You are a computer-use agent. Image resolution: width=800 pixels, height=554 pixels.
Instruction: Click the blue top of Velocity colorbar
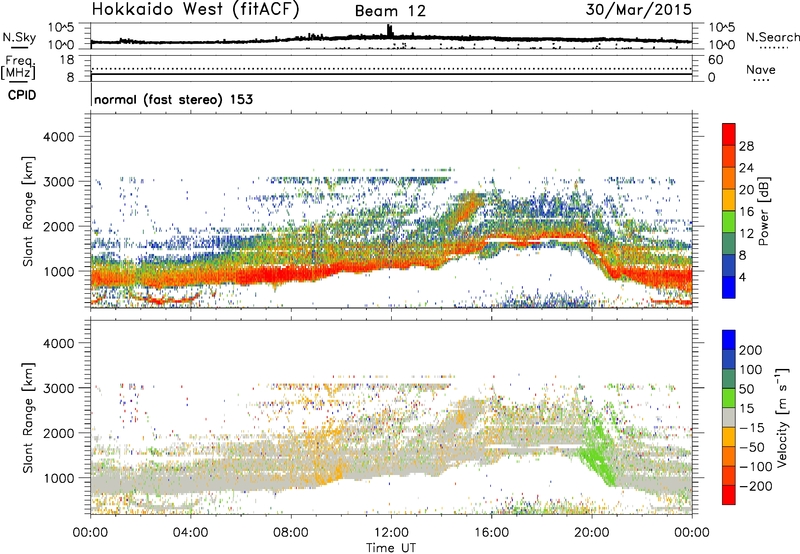click(729, 339)
